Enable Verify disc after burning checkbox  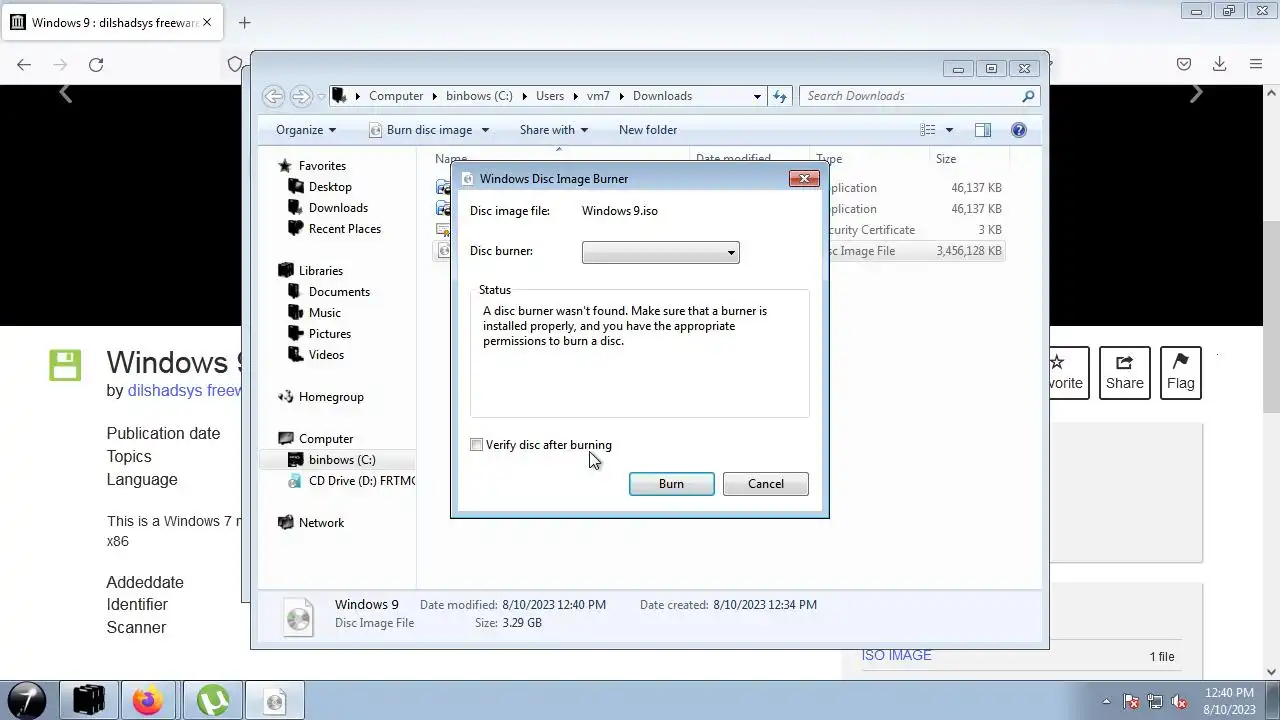[x=477, y=445]
